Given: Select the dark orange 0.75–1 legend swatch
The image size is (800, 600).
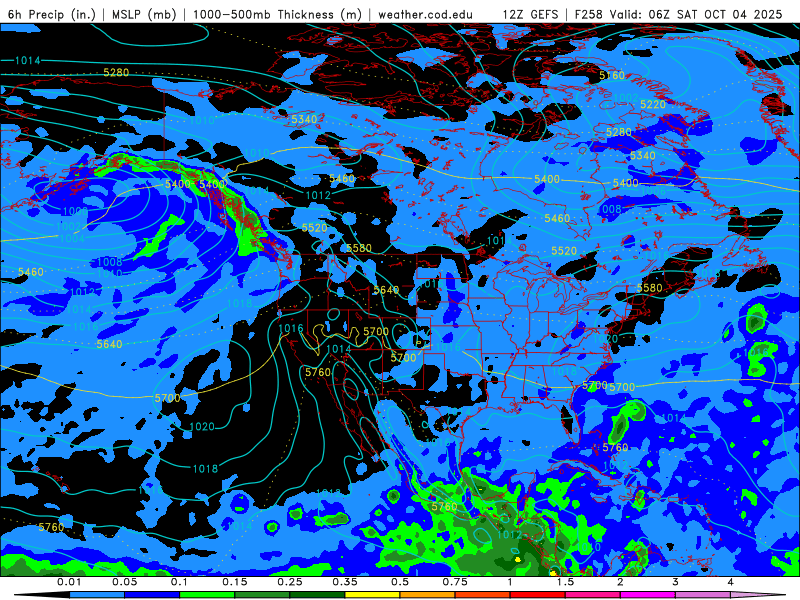Looking at the screenshot, I should tap(483, 595).
